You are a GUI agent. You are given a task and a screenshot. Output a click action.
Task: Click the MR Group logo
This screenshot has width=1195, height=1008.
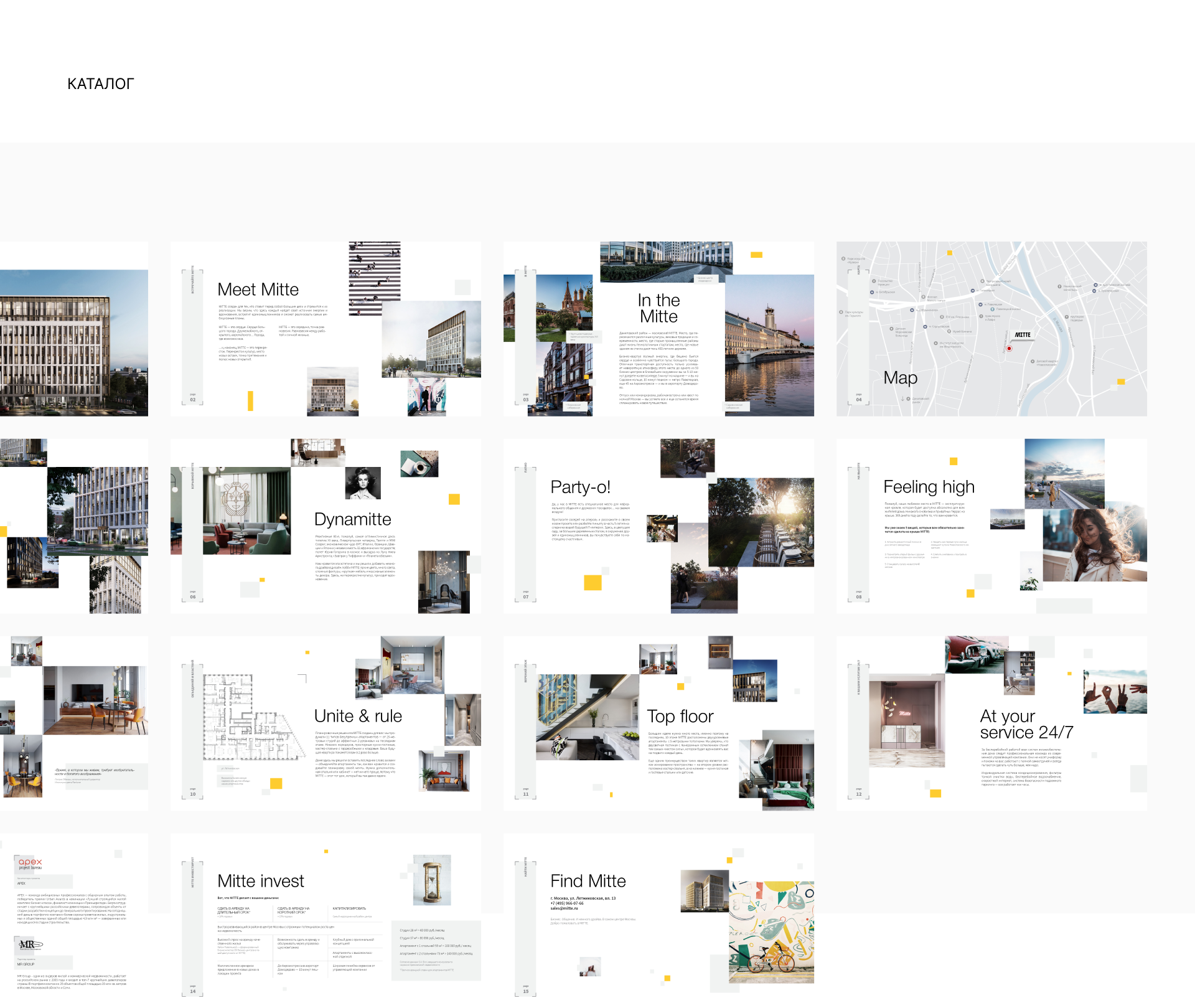[x=30, y=944]
